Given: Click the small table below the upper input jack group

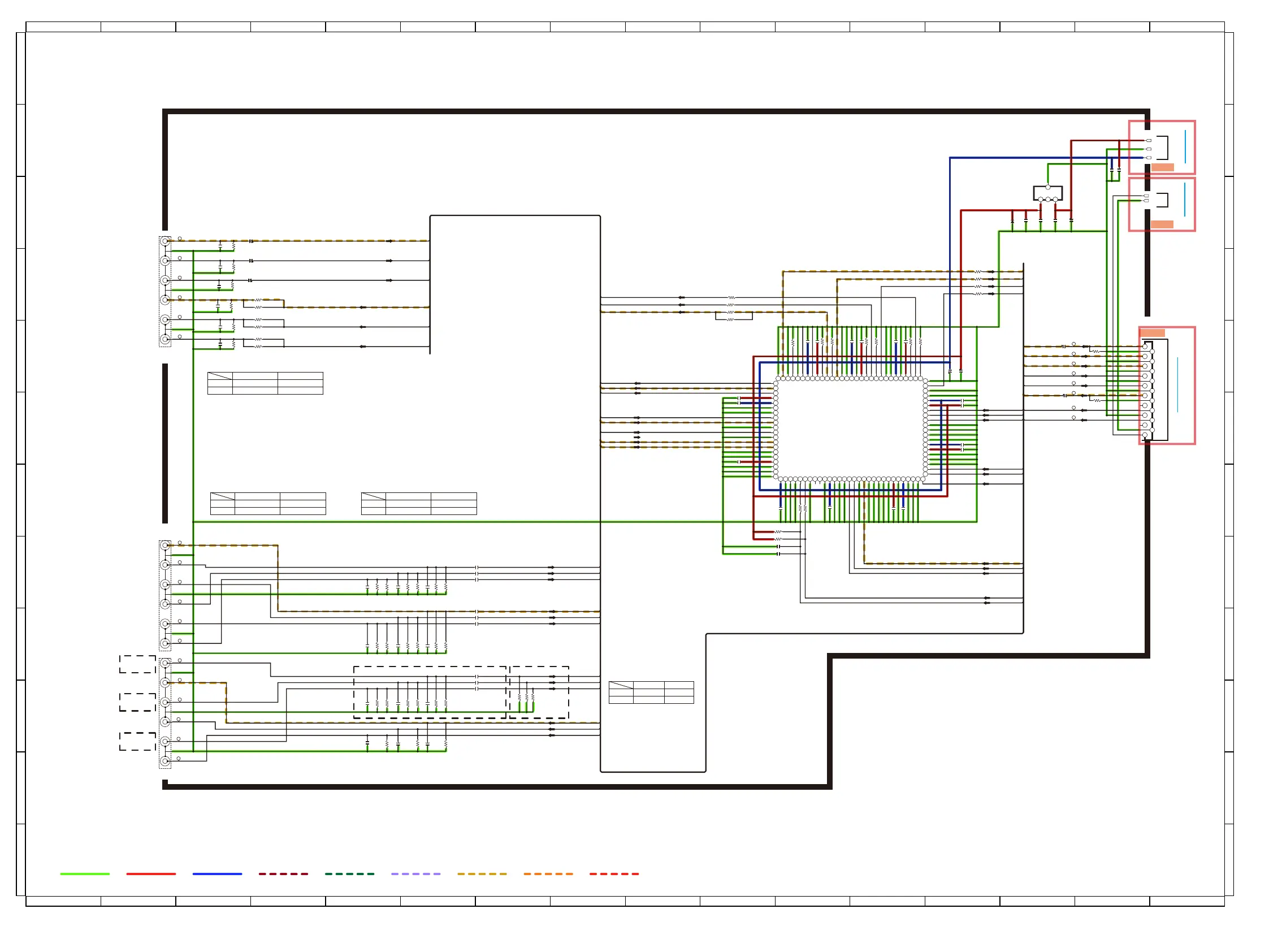Looking at the screenshot, I should (265, 383).
